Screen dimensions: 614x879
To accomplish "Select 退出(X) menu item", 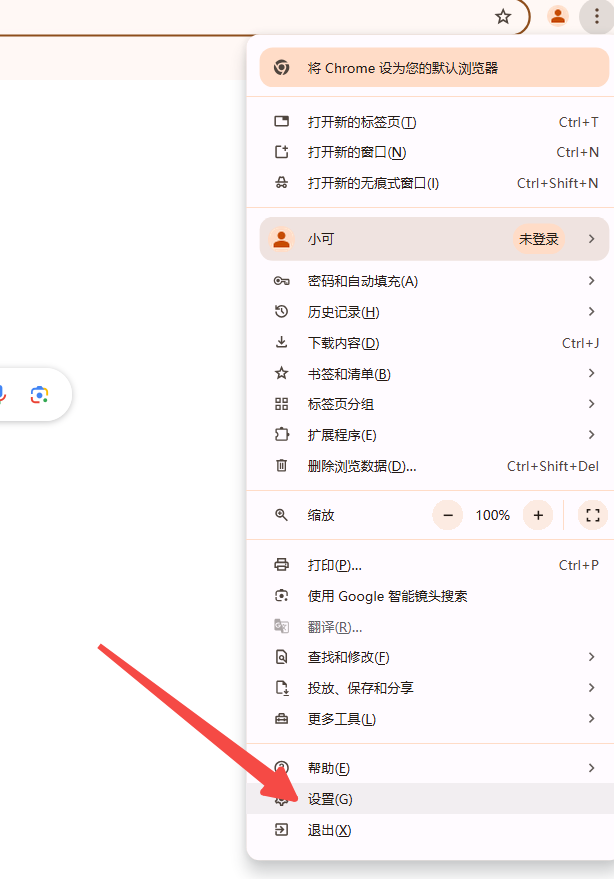I will point(430,830).
